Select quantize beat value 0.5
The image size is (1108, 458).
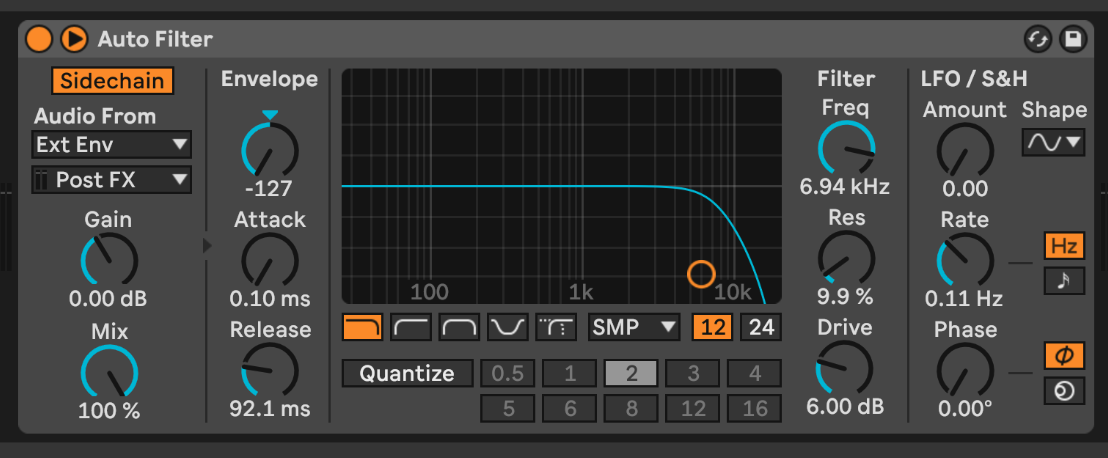click(507, 373)
